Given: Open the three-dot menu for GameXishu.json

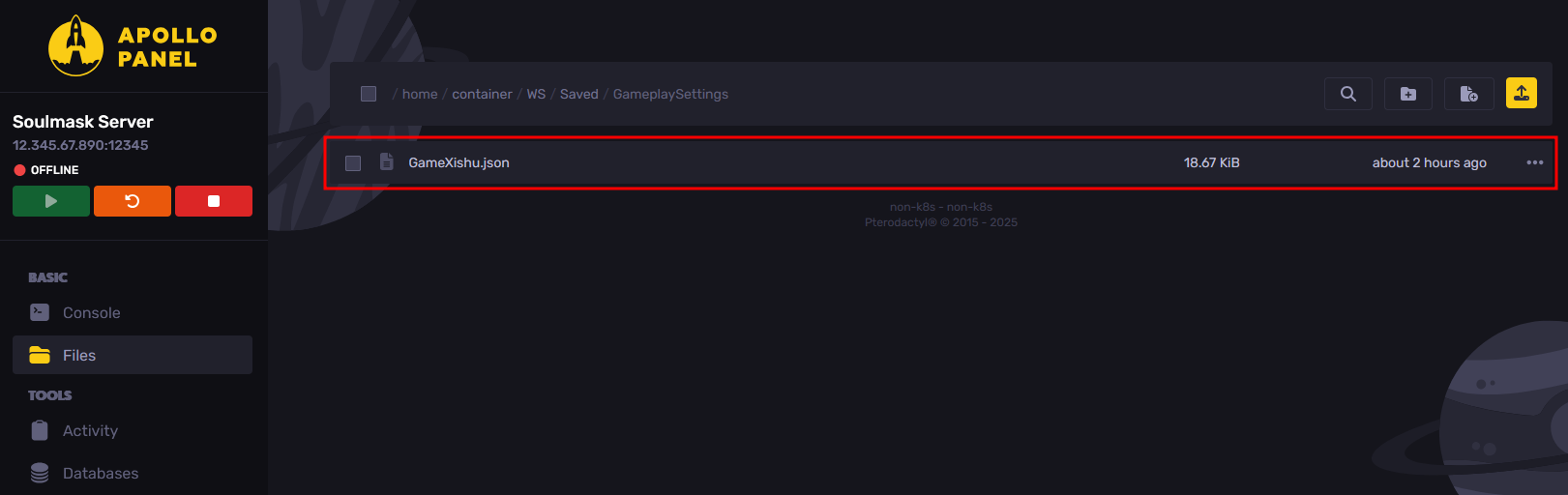Looking at the screenshot, I should (1534, 162).
